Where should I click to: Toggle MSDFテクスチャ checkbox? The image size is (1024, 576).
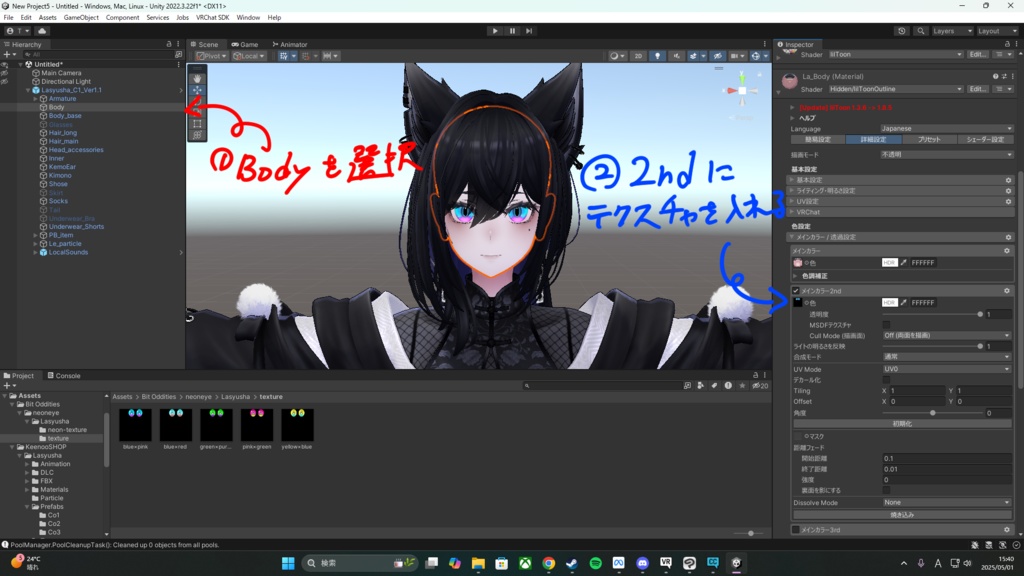click(x=886, y=325)
